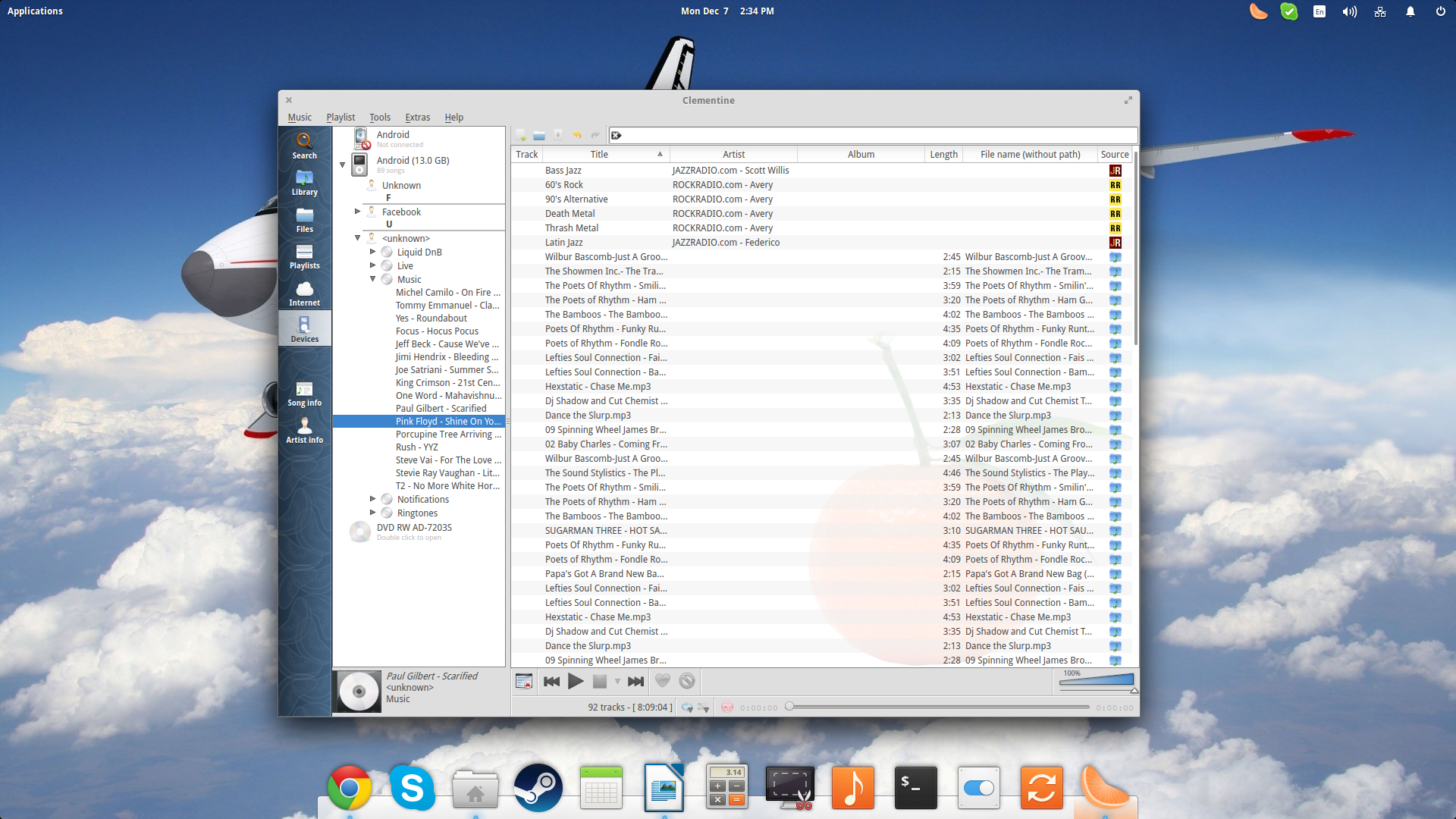Open the repeat mode dropdown
Screen dimensions: 1456x819
click(687, 708)
